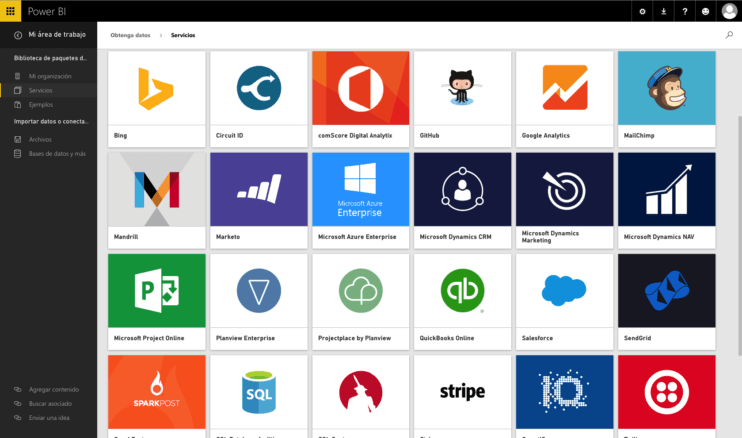The height and width of the screenshot is (438, 742).
Task: Click the download arrow icon
Action: (x=664, y=11)
